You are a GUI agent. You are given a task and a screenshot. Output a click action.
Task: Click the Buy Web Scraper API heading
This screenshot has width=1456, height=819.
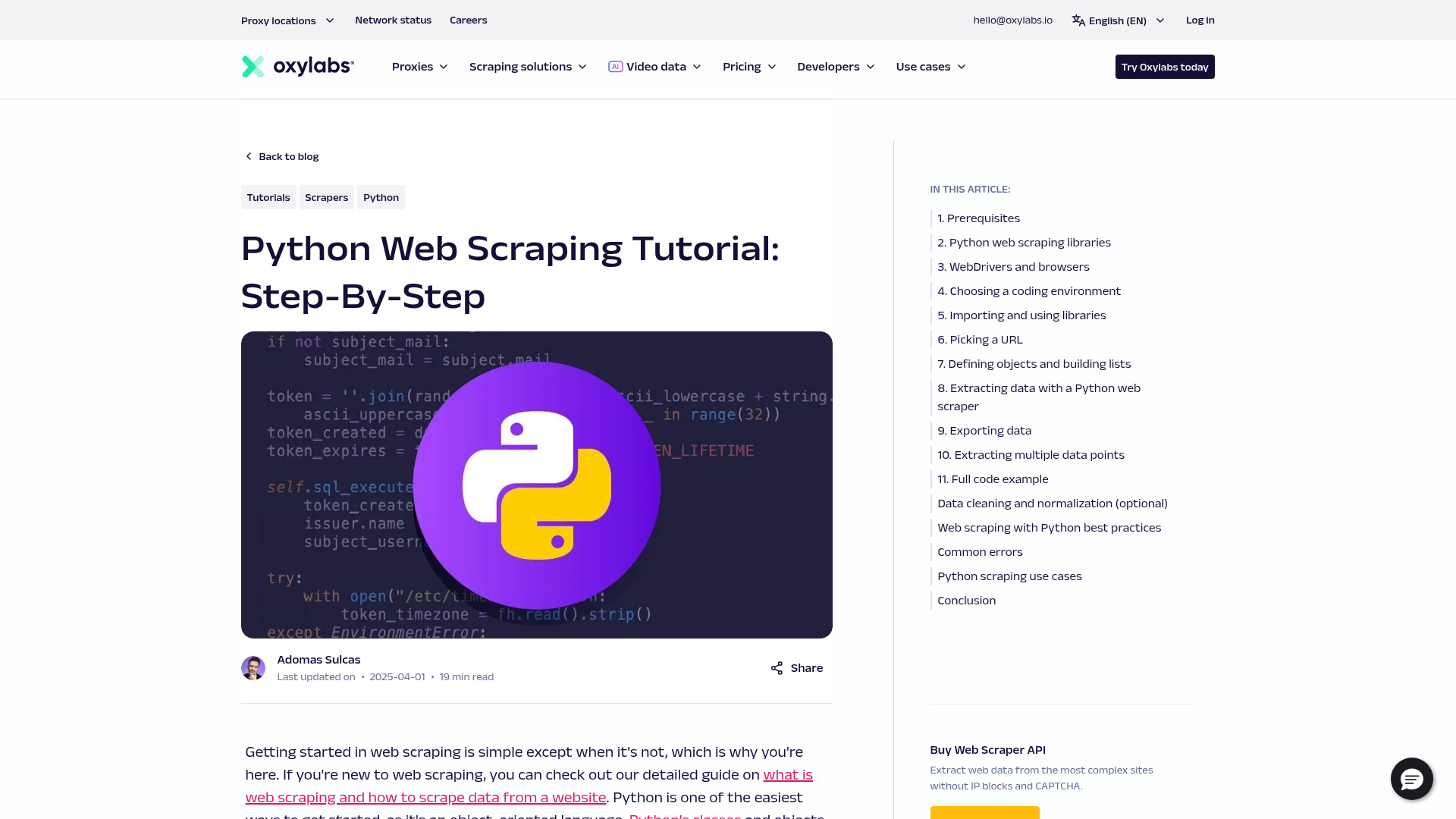coord(987,750)
